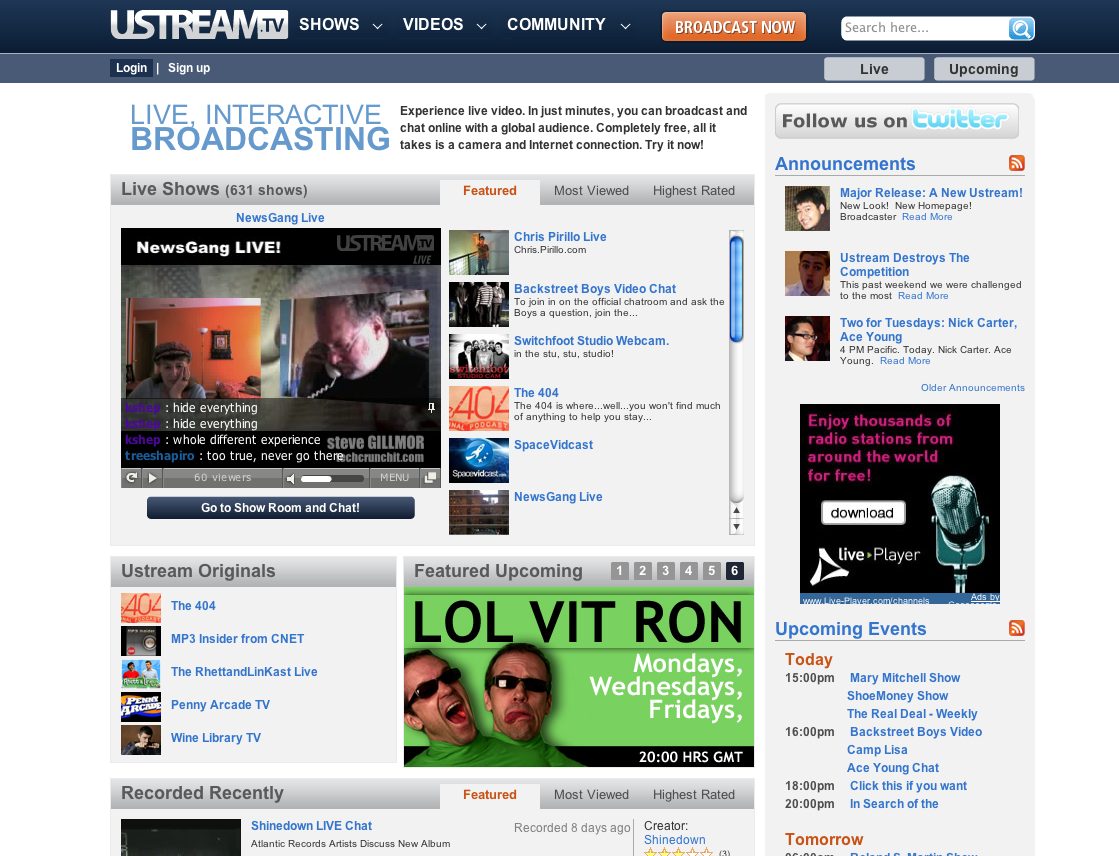
Task: Click the player pop-out window icon
Action: coord(430,478)
